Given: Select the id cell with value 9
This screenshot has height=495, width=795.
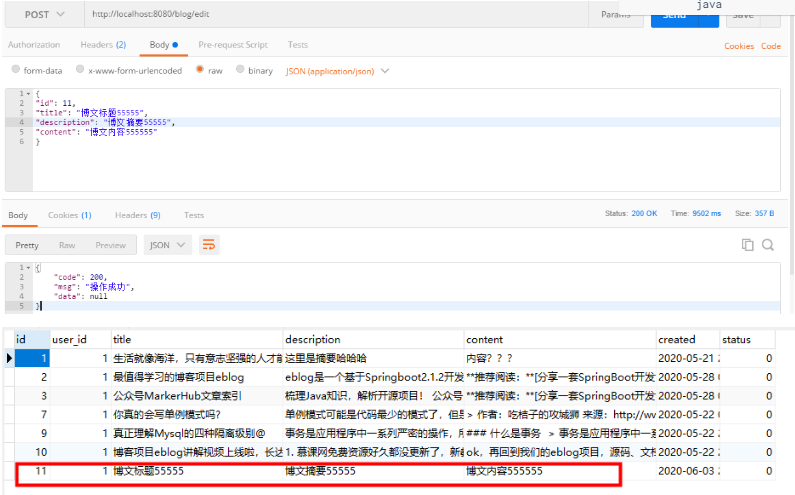Looking at the screenshot, I should (x=32, y=434).
